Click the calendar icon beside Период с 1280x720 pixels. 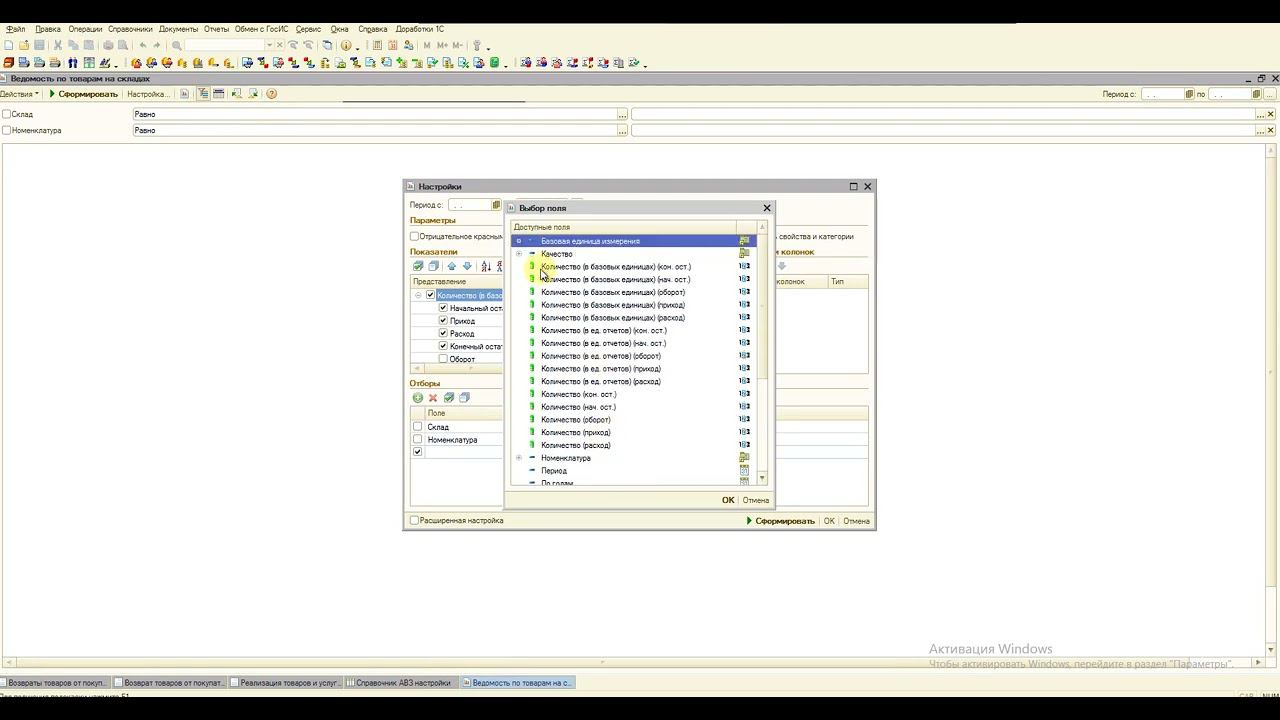[496, 205]
